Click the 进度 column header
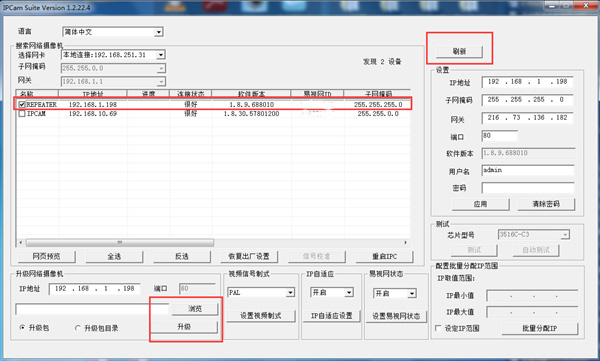The width and height of the screenshot is (600, 361). (148, 94)
